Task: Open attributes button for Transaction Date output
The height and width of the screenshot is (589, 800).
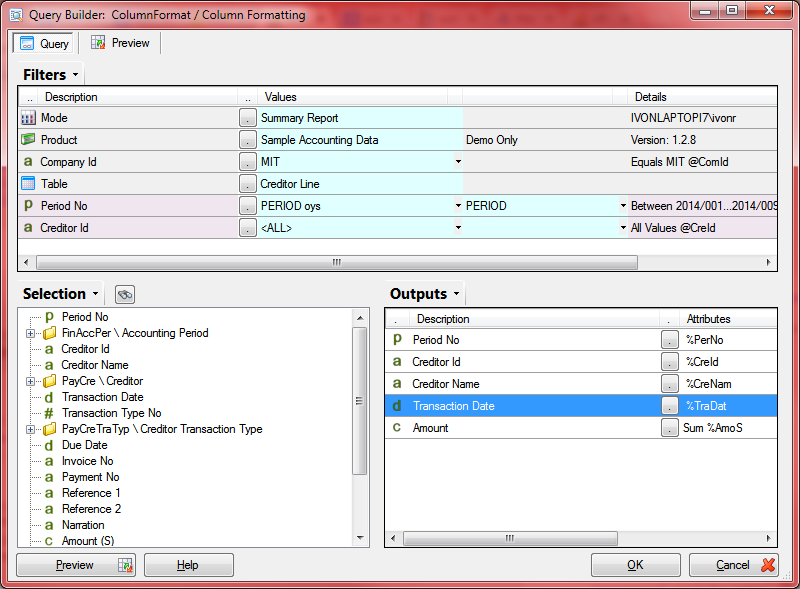Action: coord(669,406)
